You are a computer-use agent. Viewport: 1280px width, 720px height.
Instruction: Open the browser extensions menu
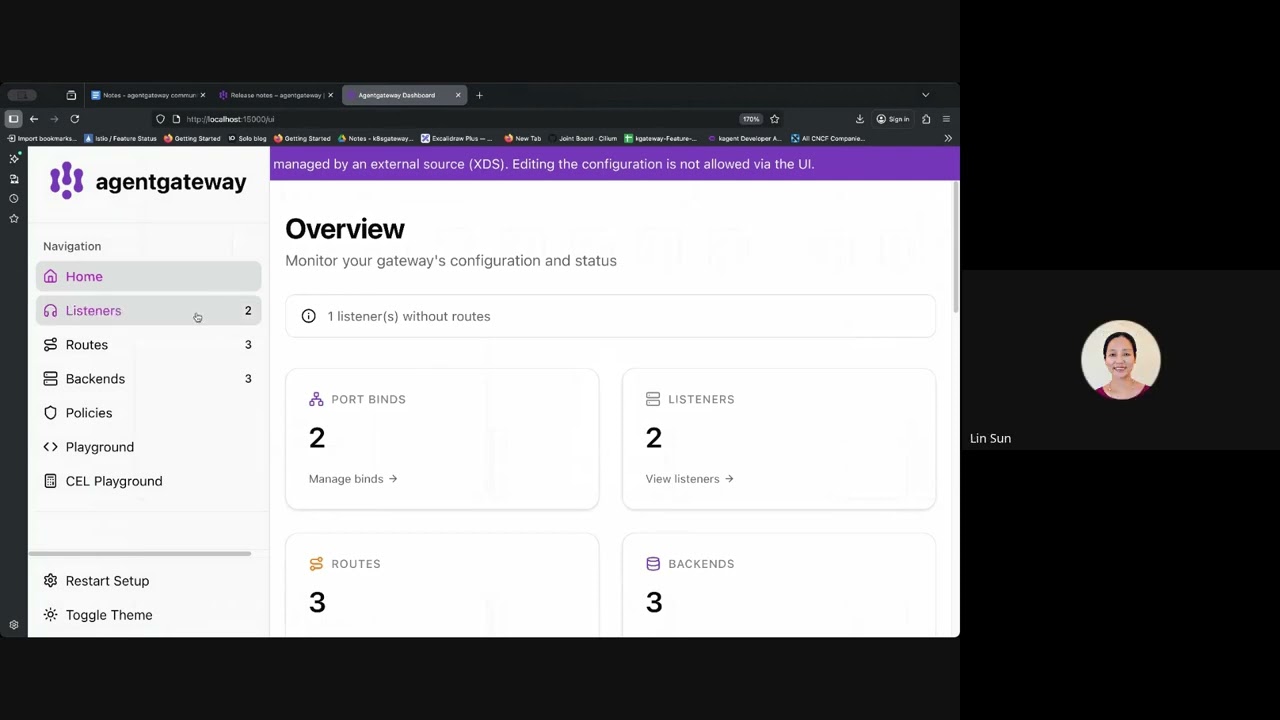926,119
